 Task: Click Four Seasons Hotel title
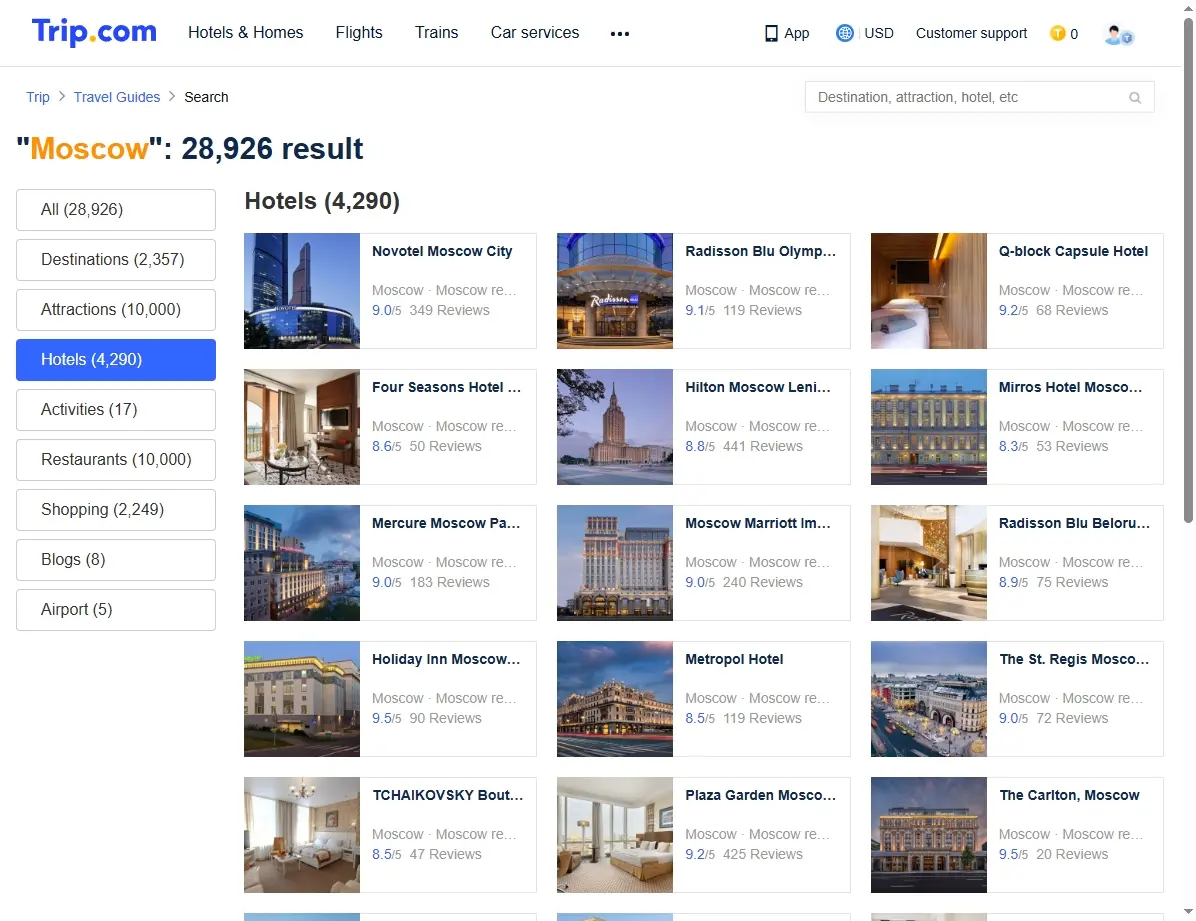(x=446, y=387)
